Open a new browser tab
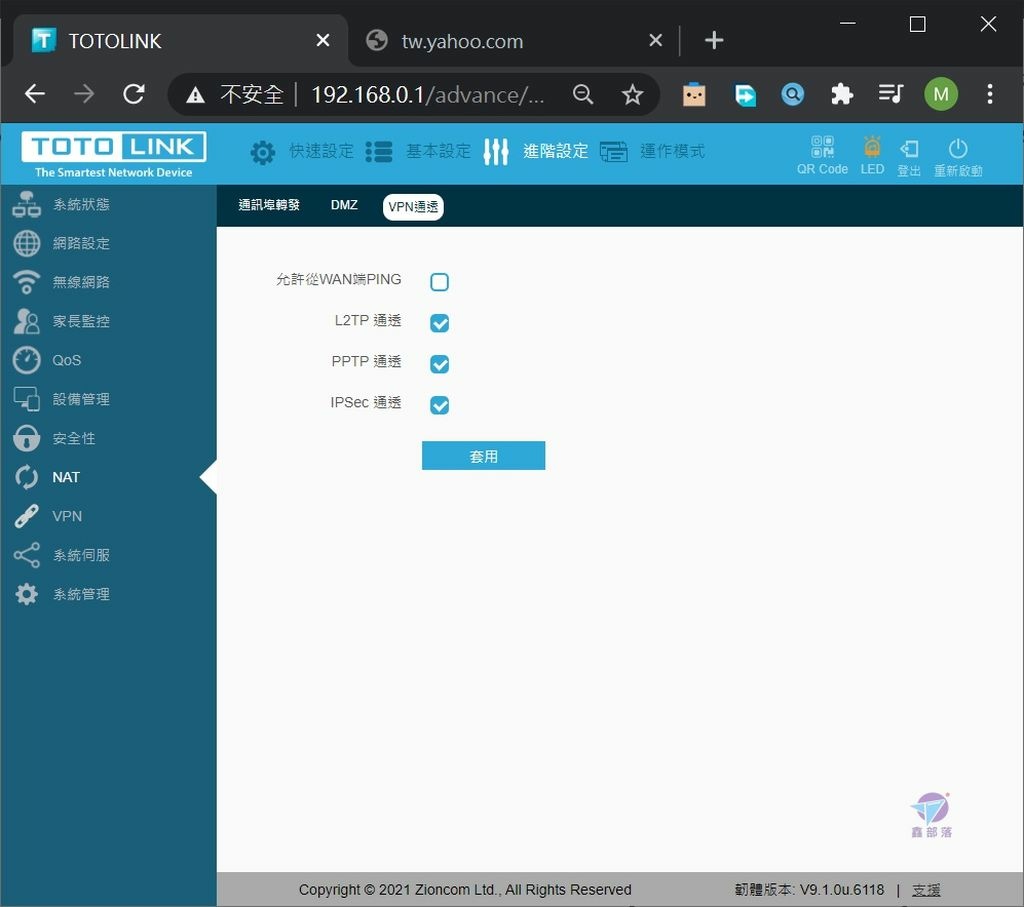 [x=714, y=40]
